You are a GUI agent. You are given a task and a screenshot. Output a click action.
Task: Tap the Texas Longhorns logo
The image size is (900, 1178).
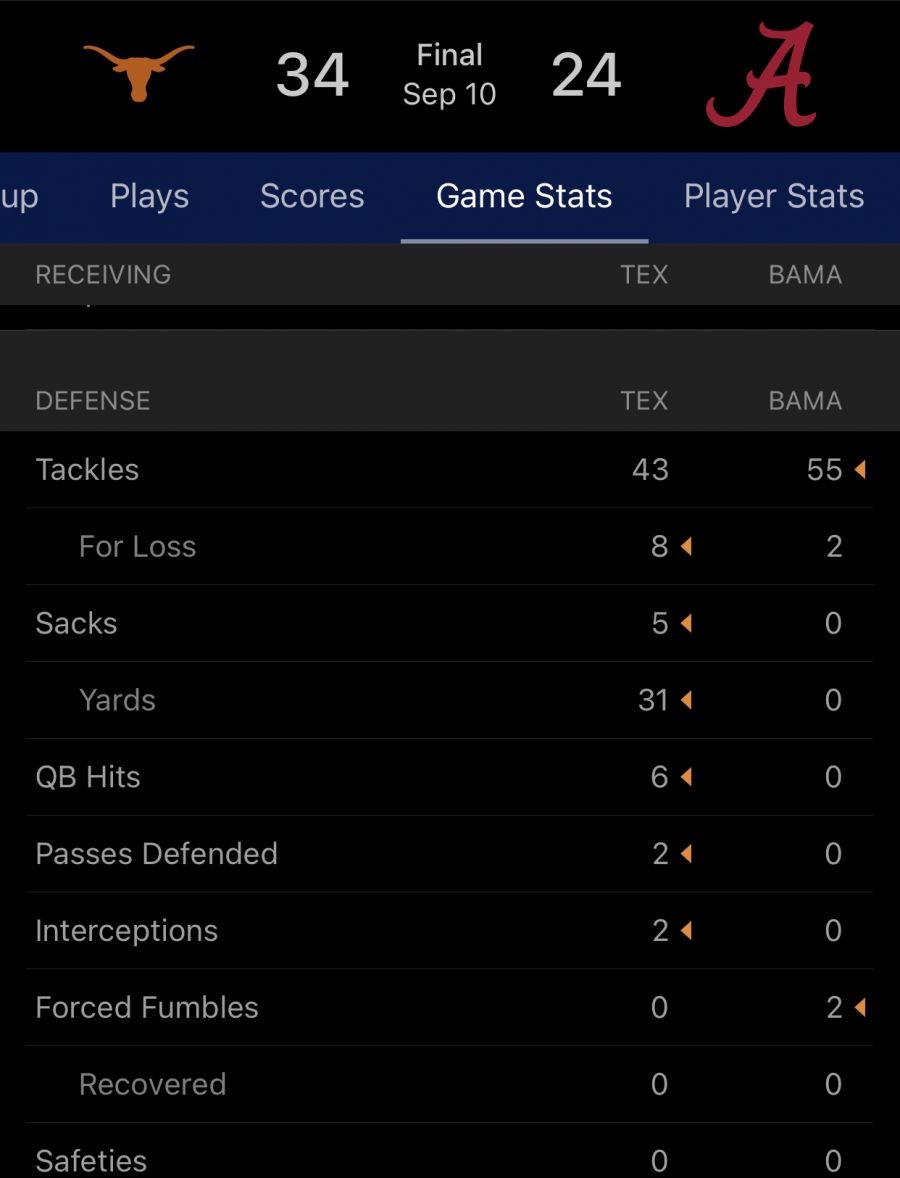(x=138, y=73)
